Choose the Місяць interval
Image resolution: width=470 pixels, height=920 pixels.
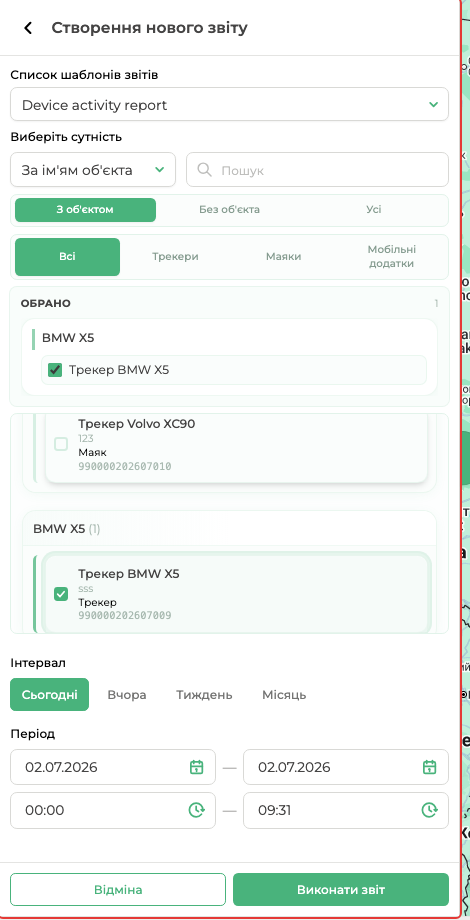pos(284,695)
